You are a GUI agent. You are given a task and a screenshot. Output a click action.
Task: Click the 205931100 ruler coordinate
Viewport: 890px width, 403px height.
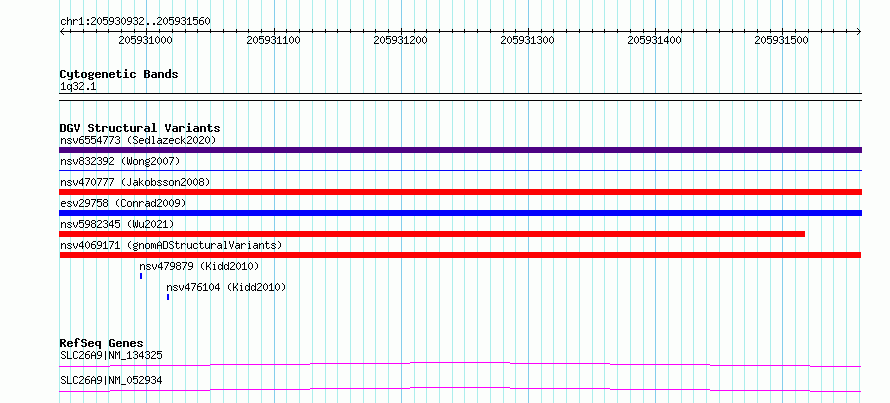tap(274, 40)
